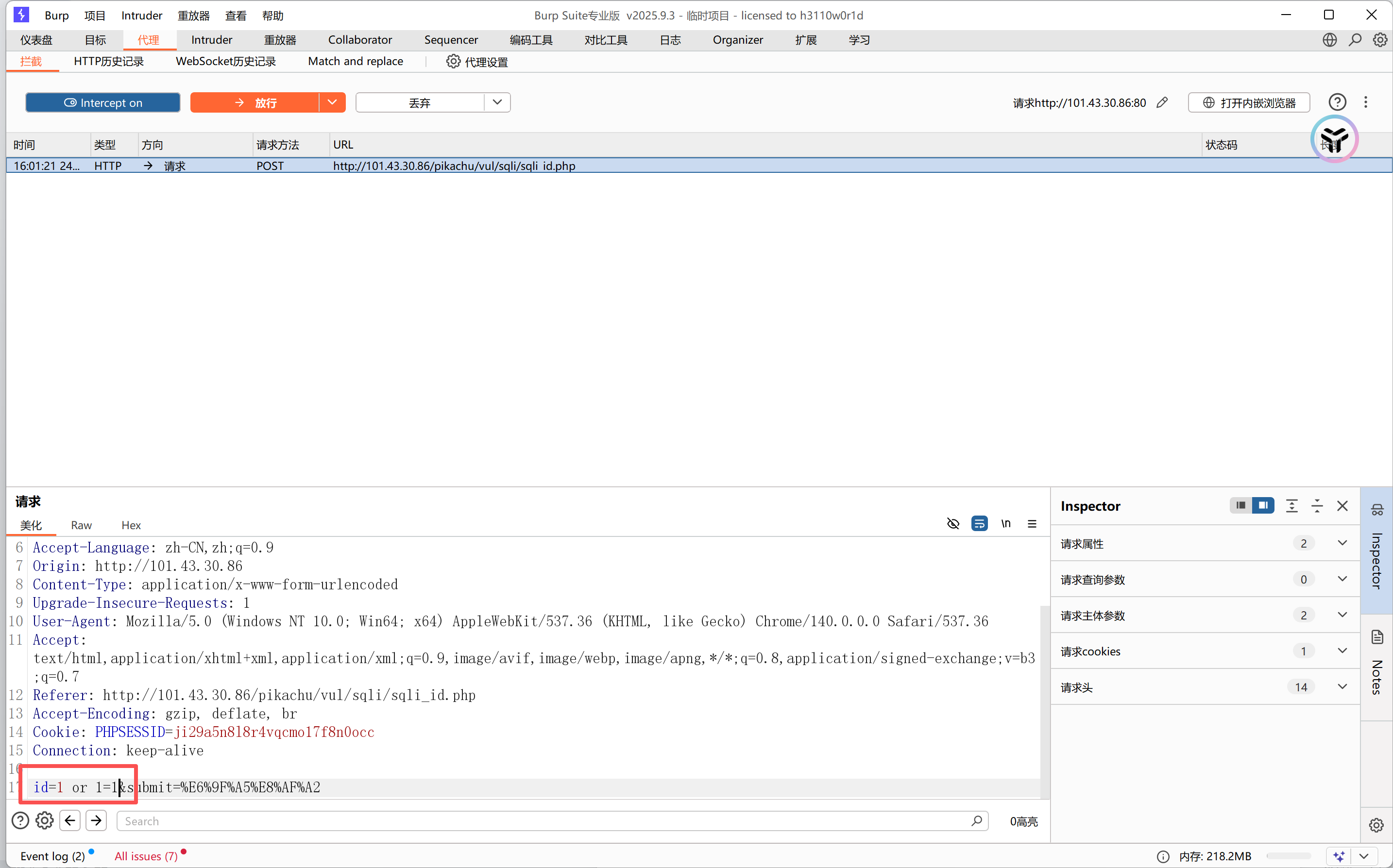Click the 0高亮 highlight count label
Image resolution: width=1393 pixels, height=868 pixels.
(x=1024, y=821)
